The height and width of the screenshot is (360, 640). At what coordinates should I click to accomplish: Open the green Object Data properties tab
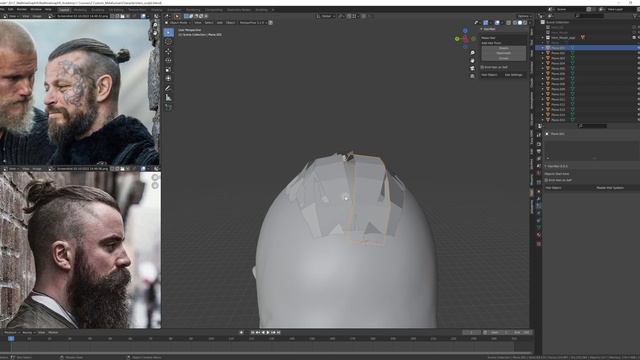click(539, 228)
